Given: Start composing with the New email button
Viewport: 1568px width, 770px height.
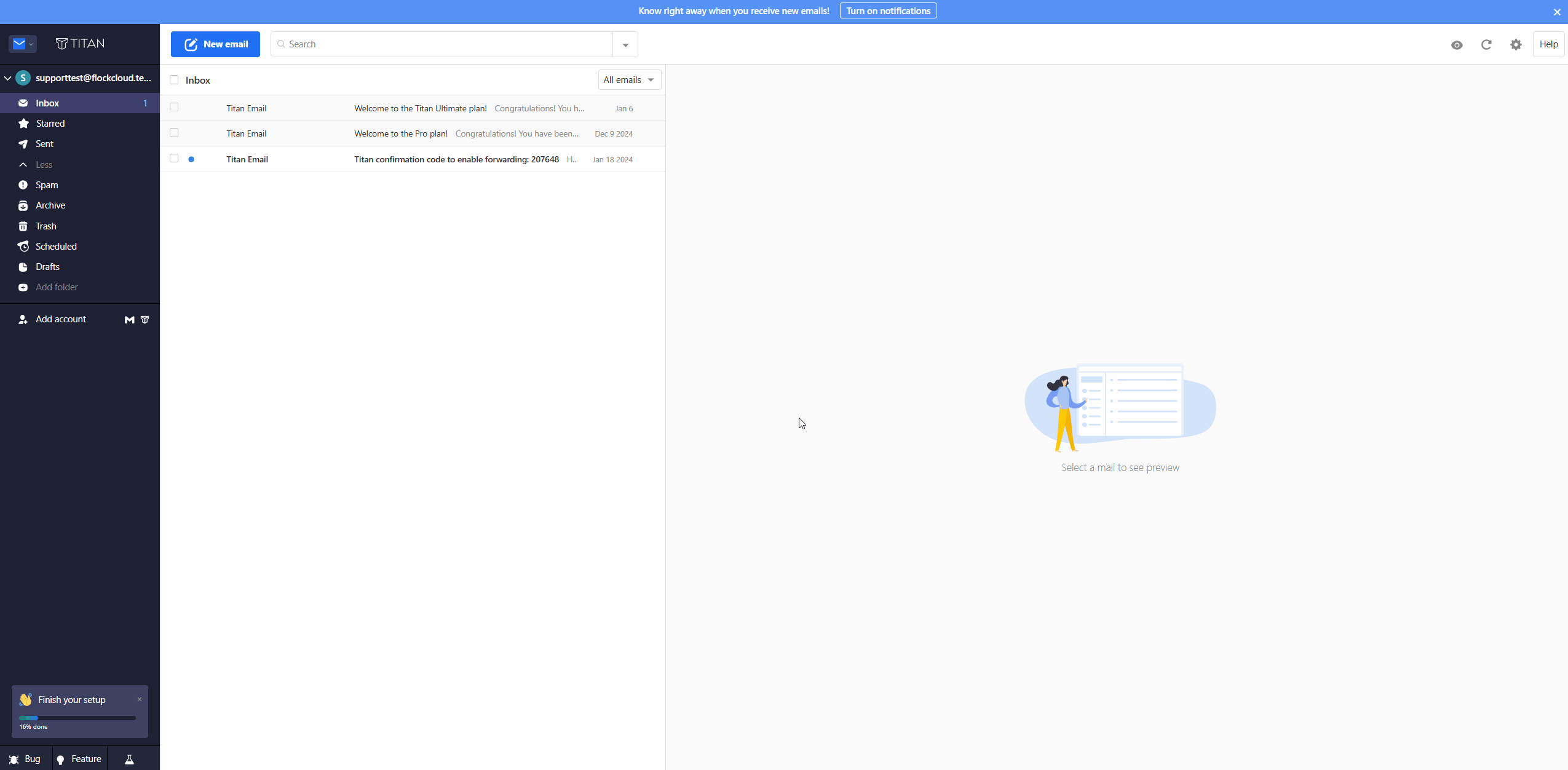Looking at the screenshot, I should pyautogui.click(x=215, y=44).
